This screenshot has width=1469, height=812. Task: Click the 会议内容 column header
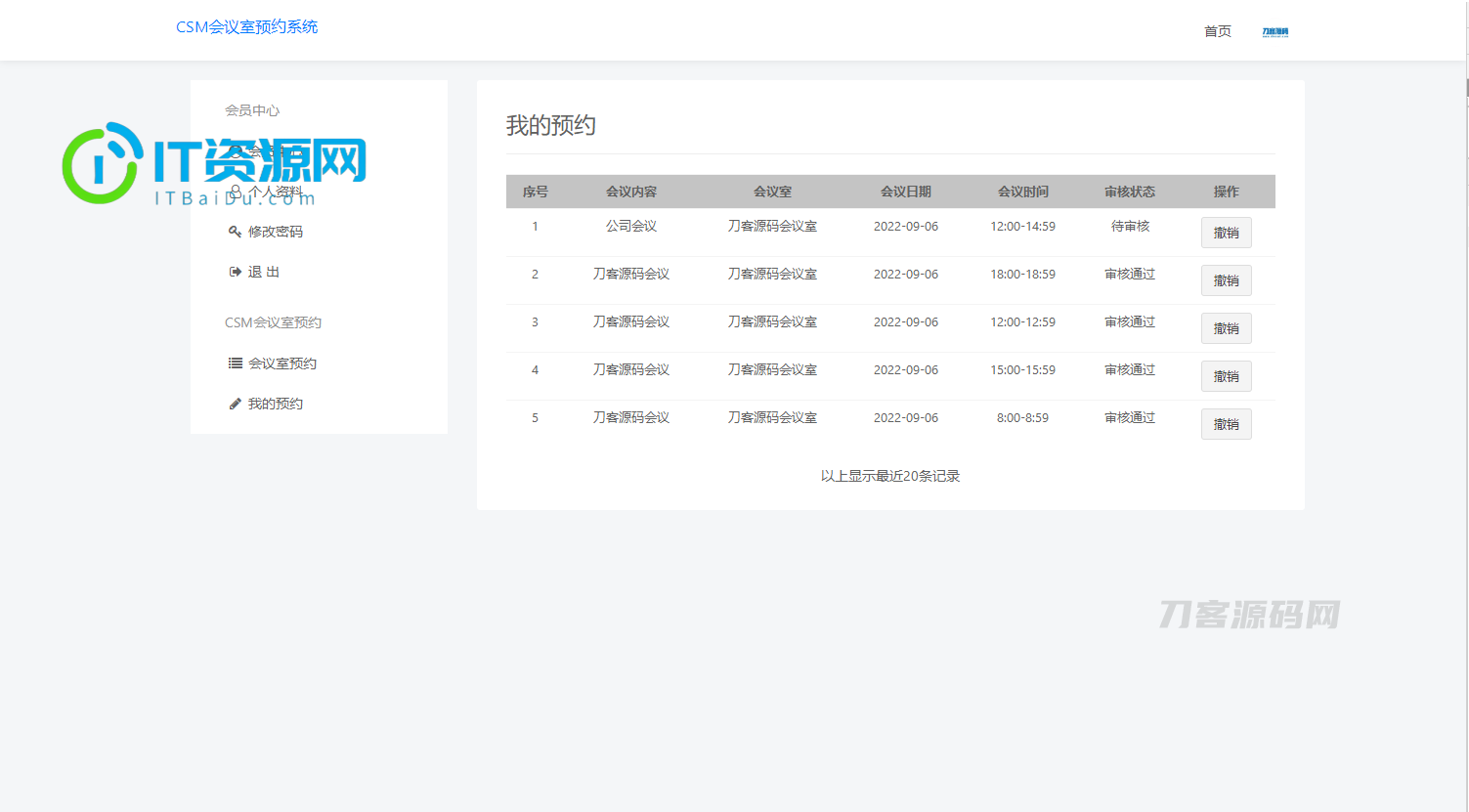pyautogui.click(x=631, y=192)
